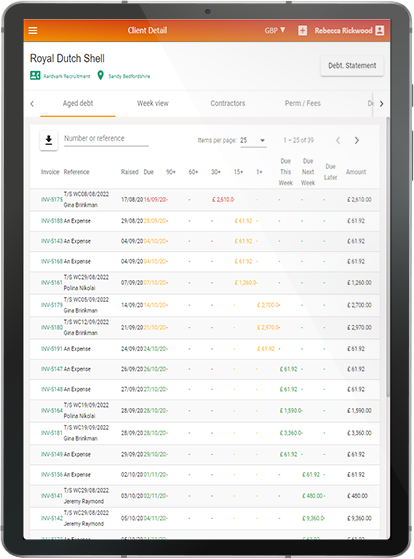Open invoice INV-5142

pos(52,518)
